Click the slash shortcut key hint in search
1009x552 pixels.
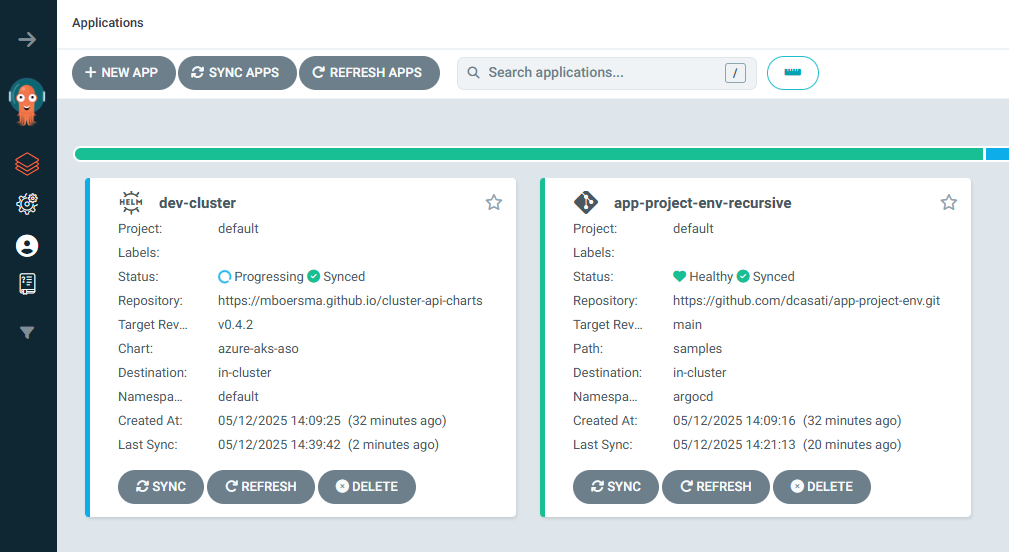pyautogui.click(x=735, y=73)
